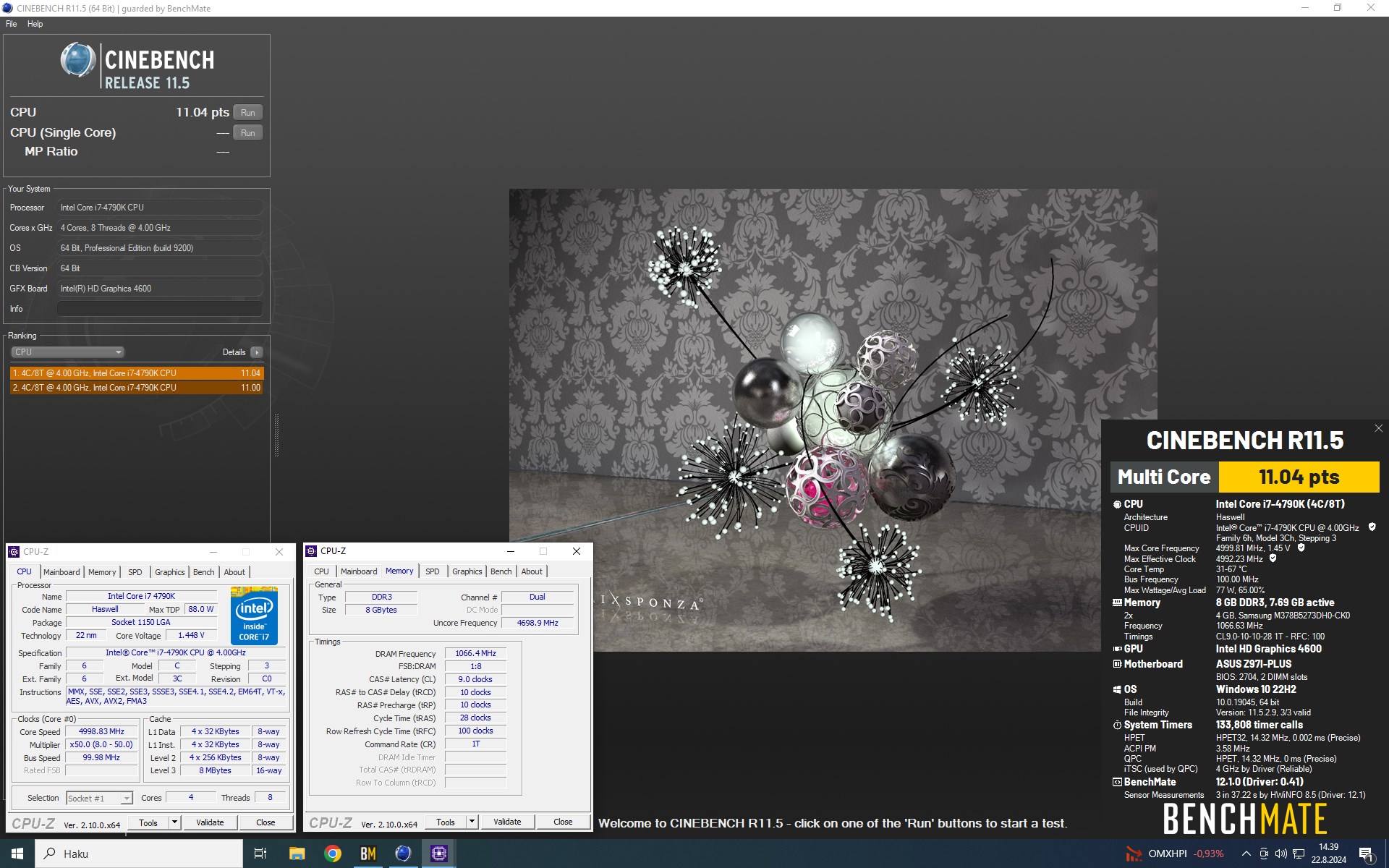Viewport: 1389px width, 868px height.
Task: Run the CPU multi-core benchmark
Action: pos(247,113)
